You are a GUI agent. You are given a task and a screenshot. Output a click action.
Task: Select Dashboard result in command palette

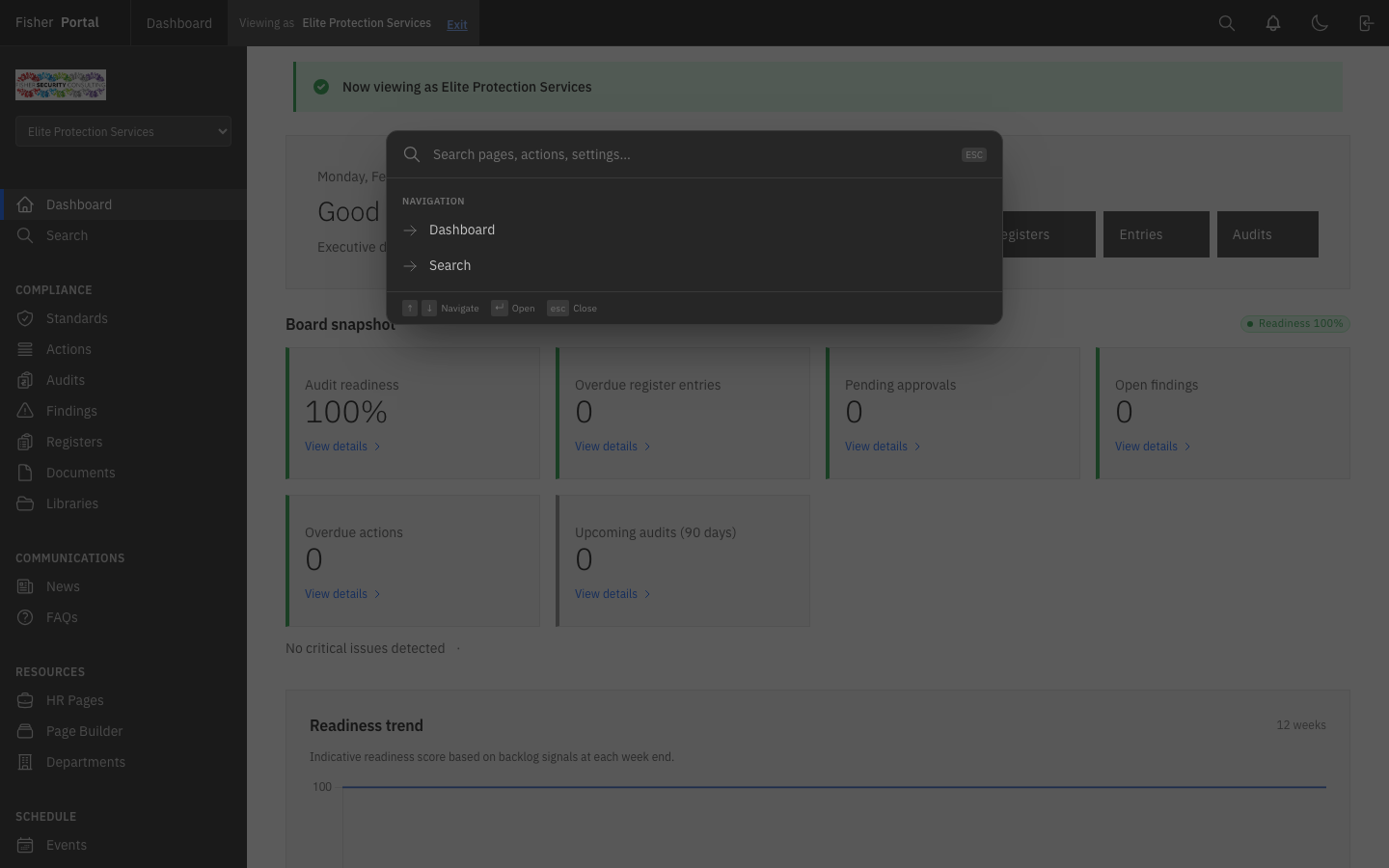[x=694, y=230]
